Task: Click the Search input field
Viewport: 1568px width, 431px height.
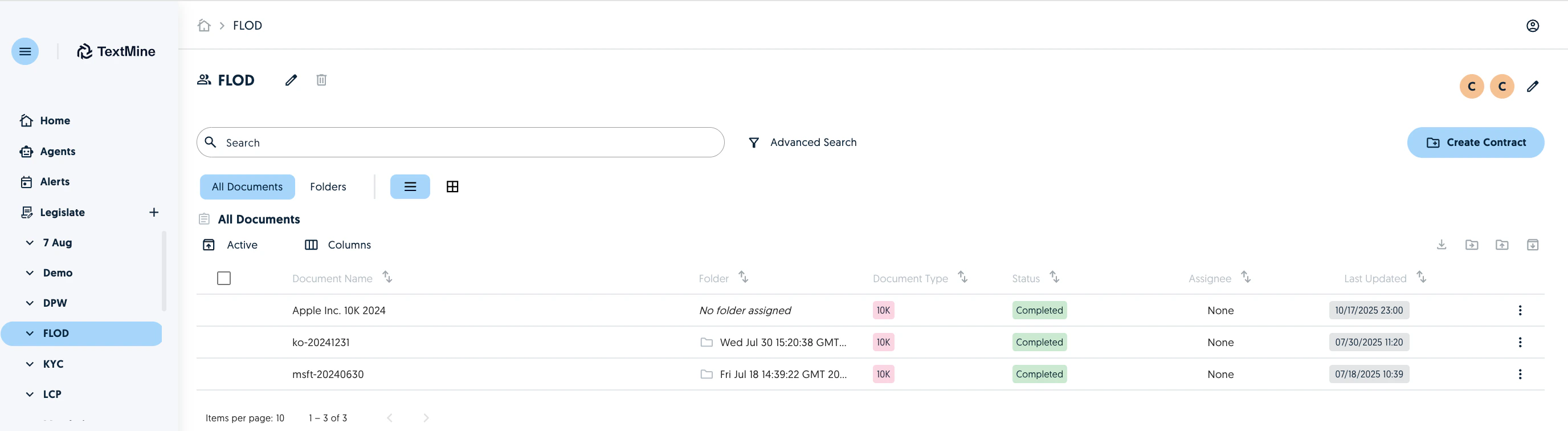Action: (x=460, y=143)
